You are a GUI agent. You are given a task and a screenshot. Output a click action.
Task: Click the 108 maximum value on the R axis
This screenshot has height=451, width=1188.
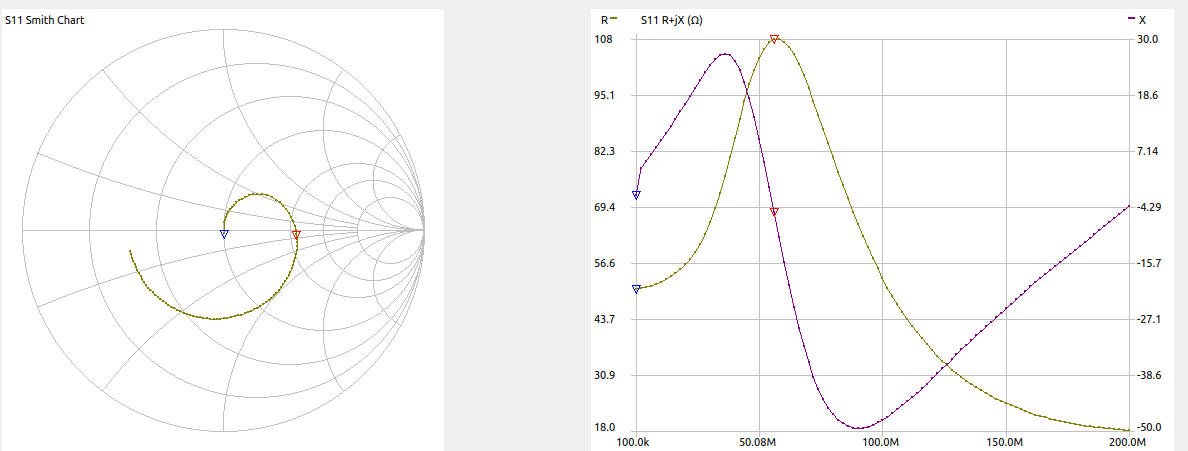(x=602, y=39)
